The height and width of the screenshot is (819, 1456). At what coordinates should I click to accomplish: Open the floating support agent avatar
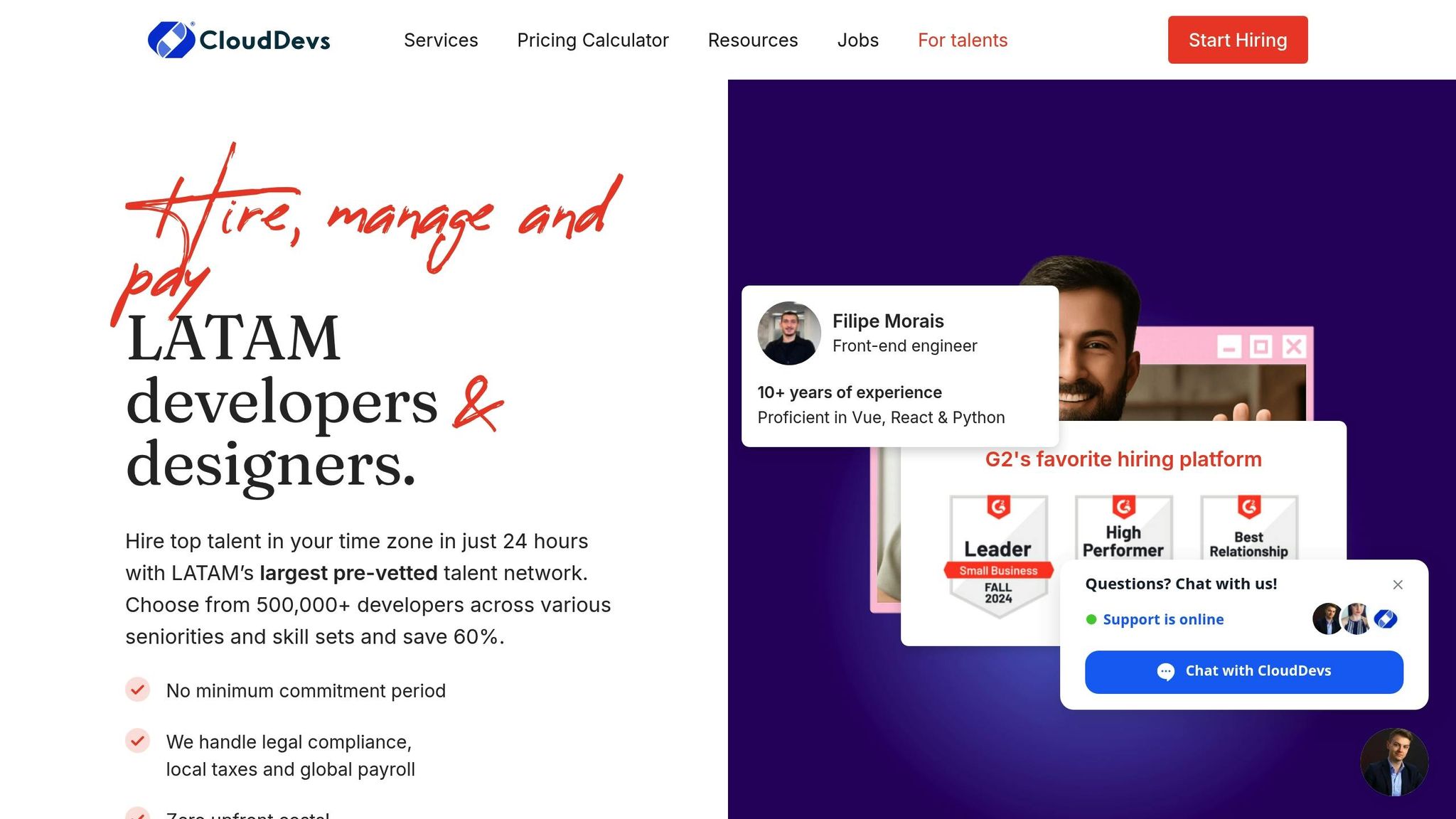click(x=1394, y=761)
